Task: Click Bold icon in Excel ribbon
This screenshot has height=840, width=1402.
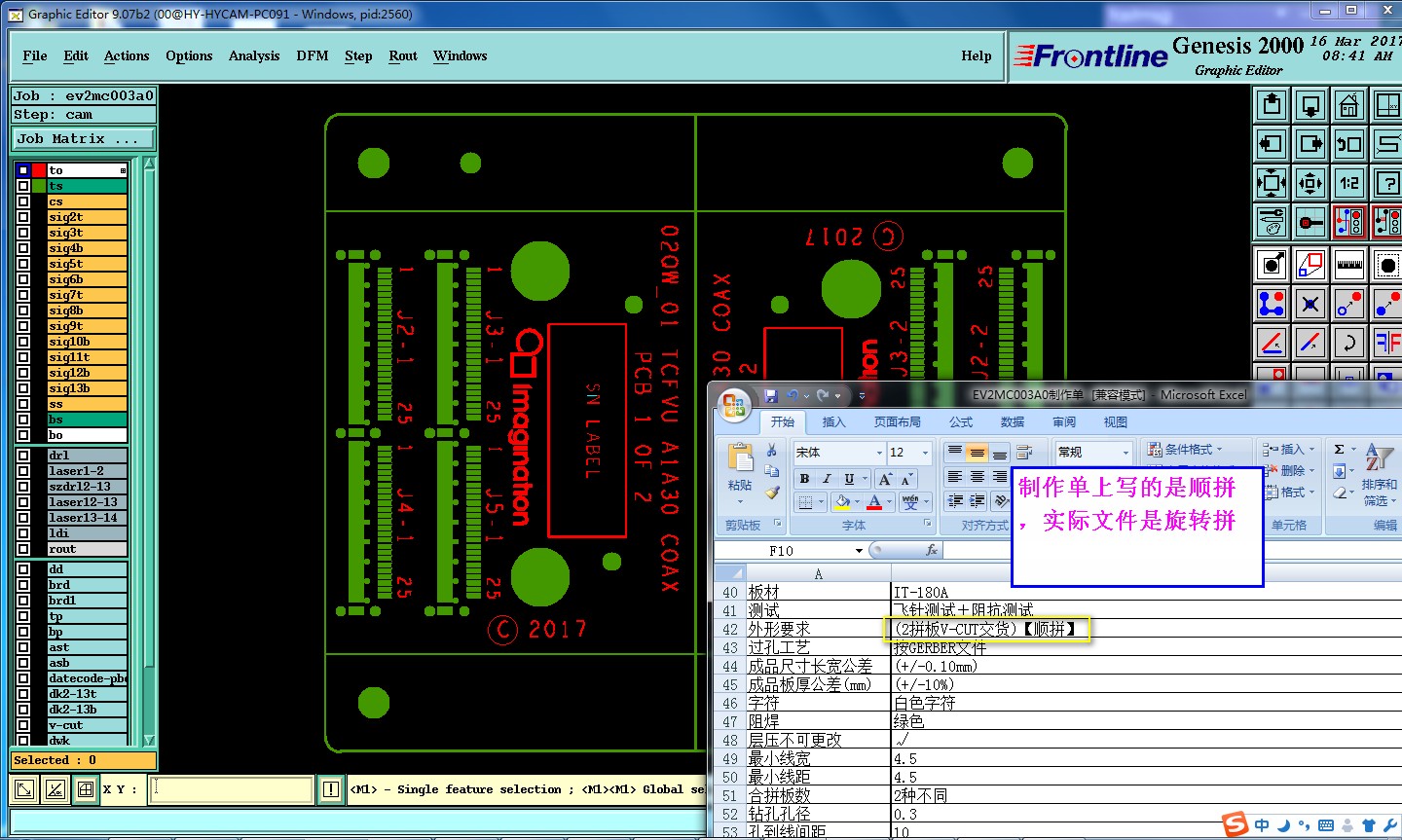Action: tap(804, 479)
